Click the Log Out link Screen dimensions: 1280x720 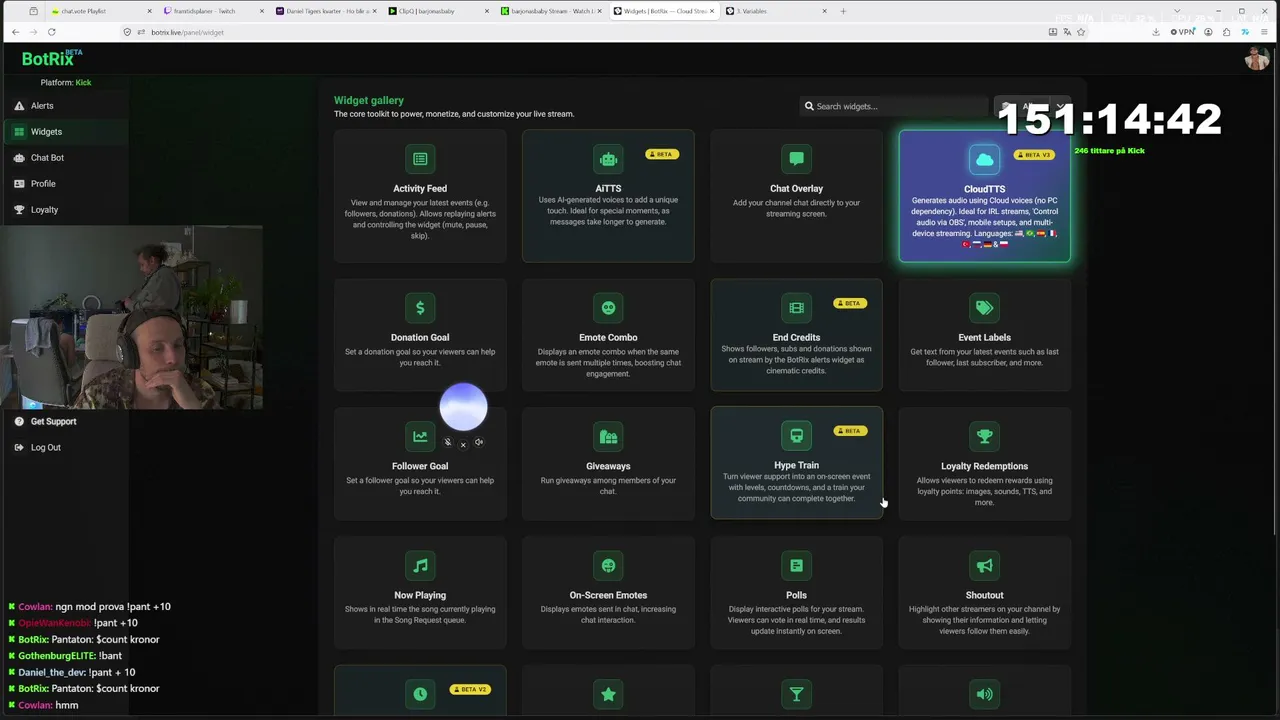tap(45, 447)
